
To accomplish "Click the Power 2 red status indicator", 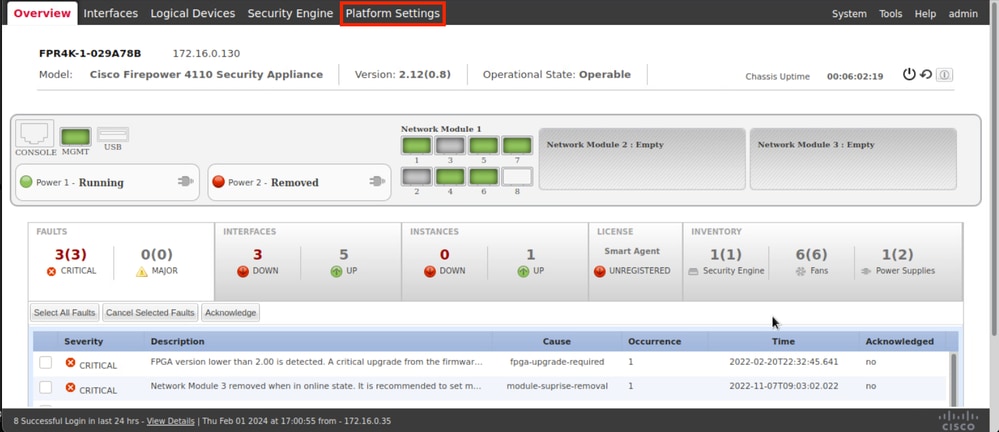I will (x=219, y=182).
